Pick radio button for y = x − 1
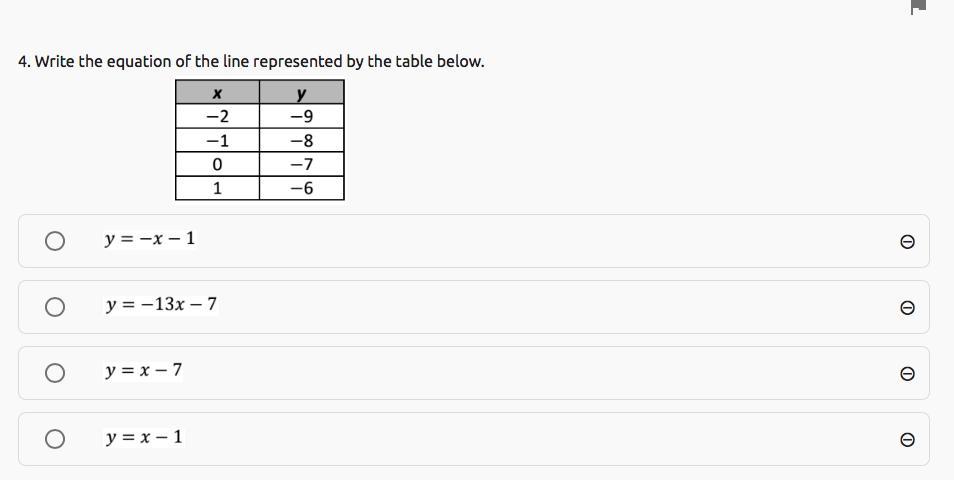 (x=55, y=439)
